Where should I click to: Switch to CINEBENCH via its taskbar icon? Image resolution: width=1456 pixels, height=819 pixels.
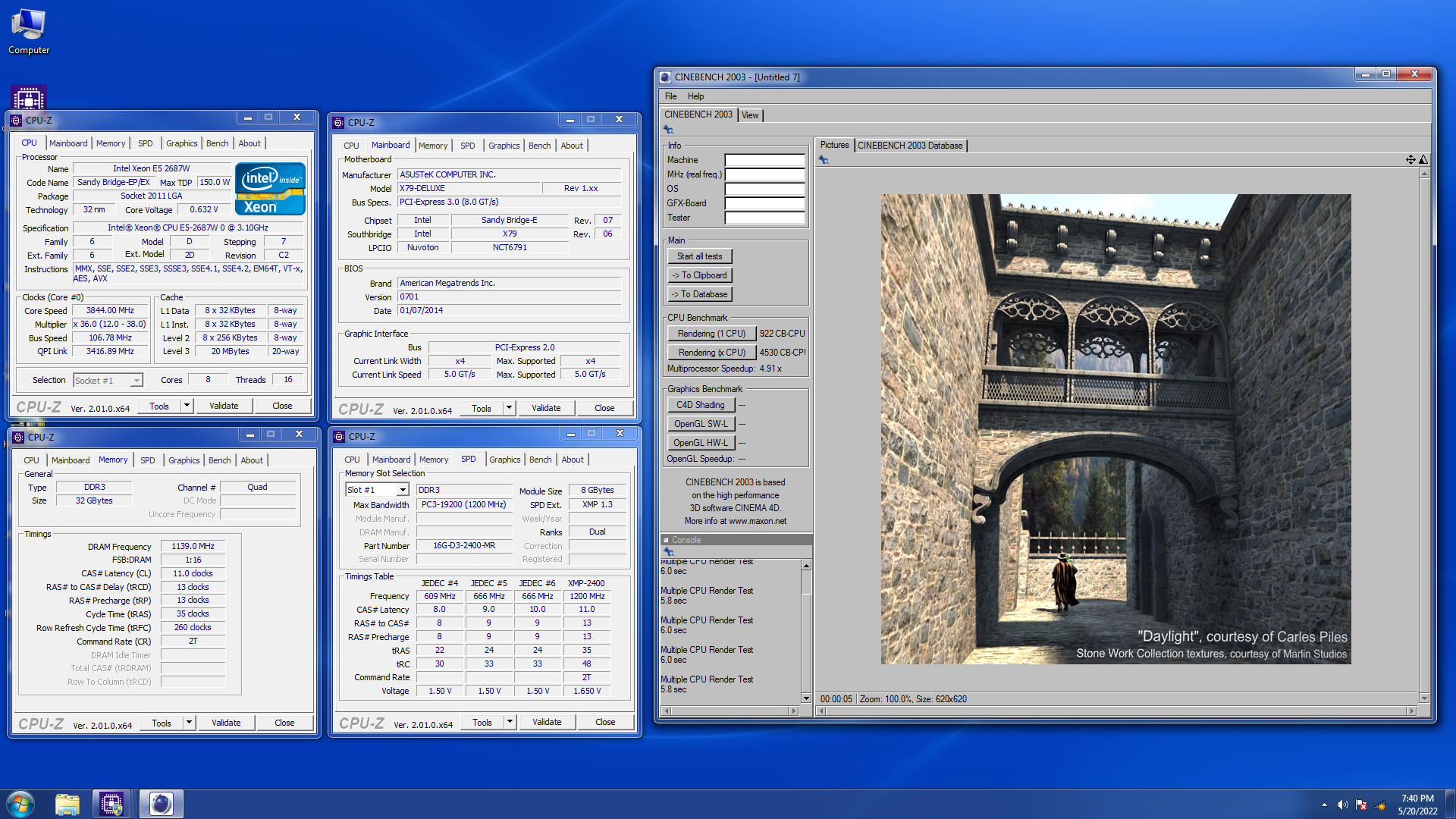click(x=161, y=804)
